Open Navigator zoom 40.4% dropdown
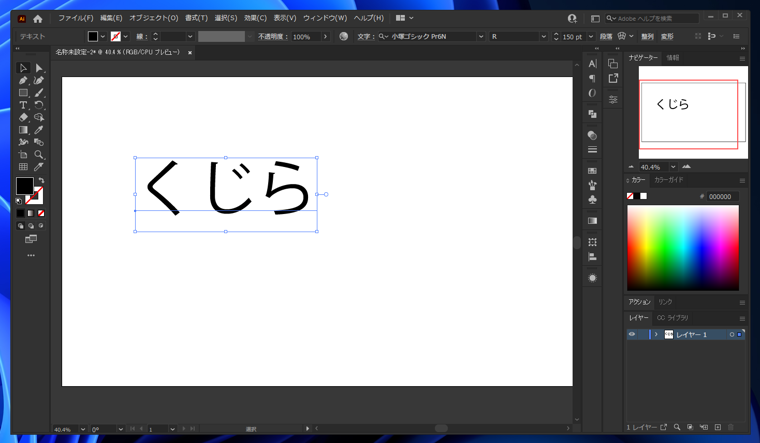The image size is (760, 443). click(673, 167)
